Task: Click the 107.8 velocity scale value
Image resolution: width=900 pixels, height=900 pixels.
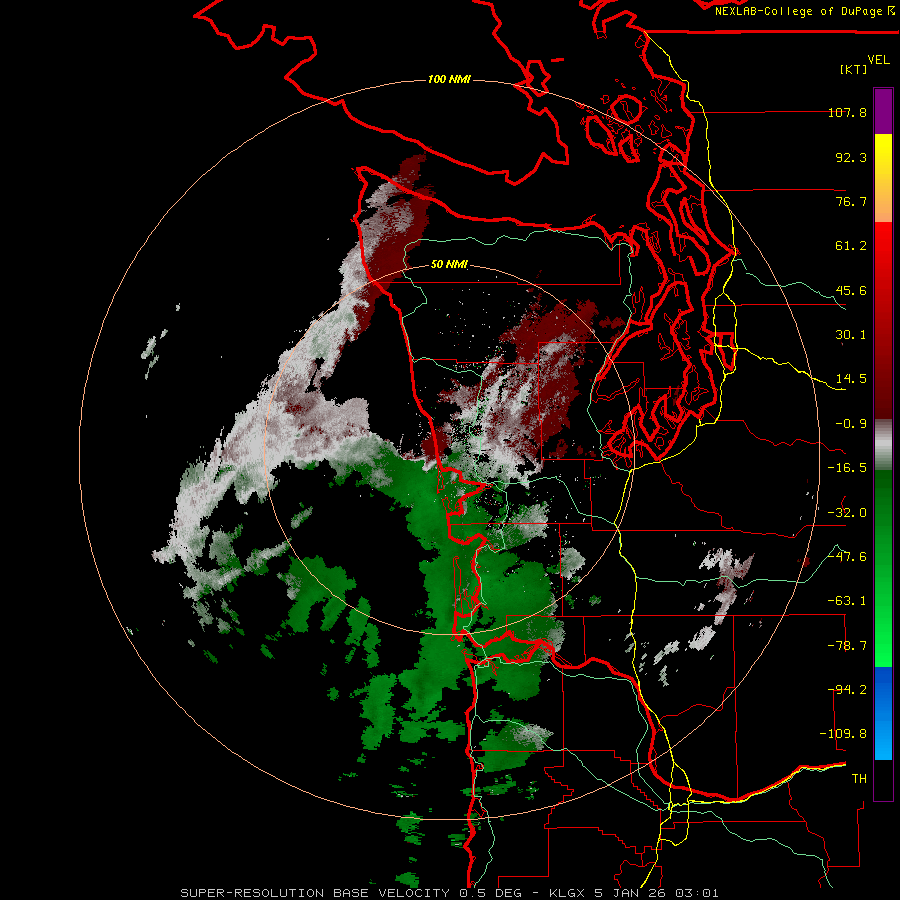Action: pyautogui.click(x=847, y=112)
